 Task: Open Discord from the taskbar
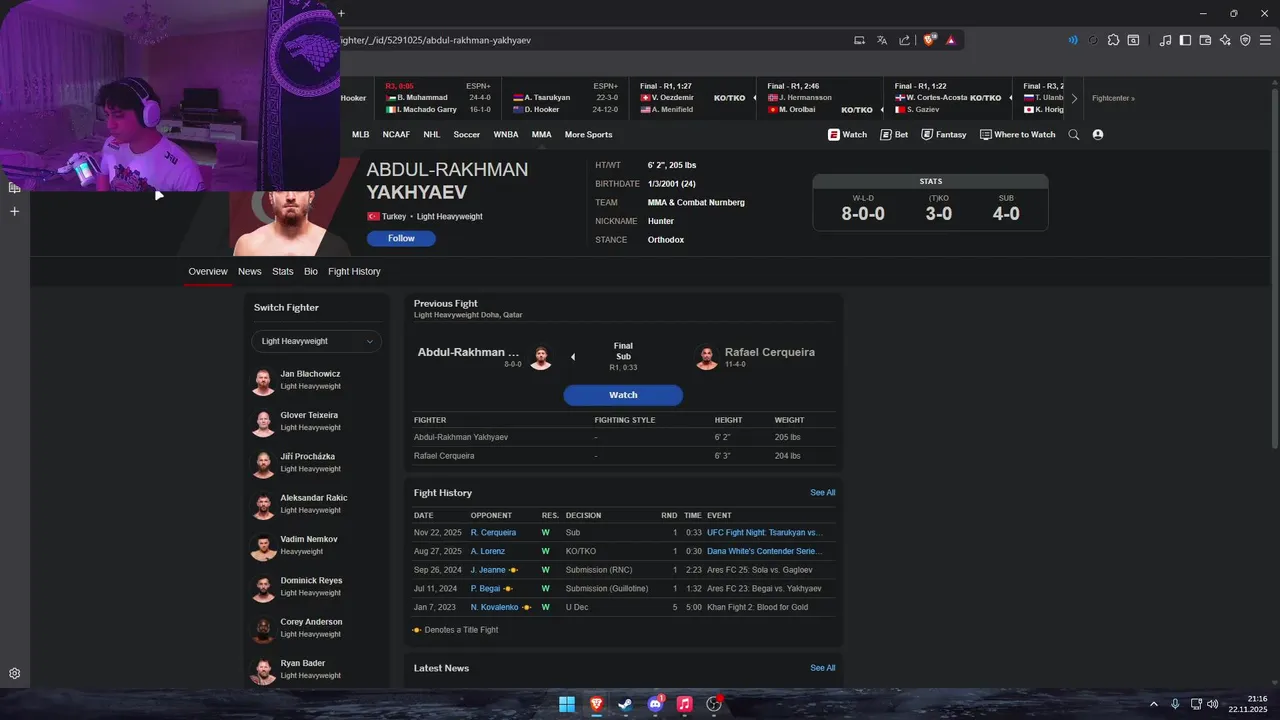tap(655, 704)
